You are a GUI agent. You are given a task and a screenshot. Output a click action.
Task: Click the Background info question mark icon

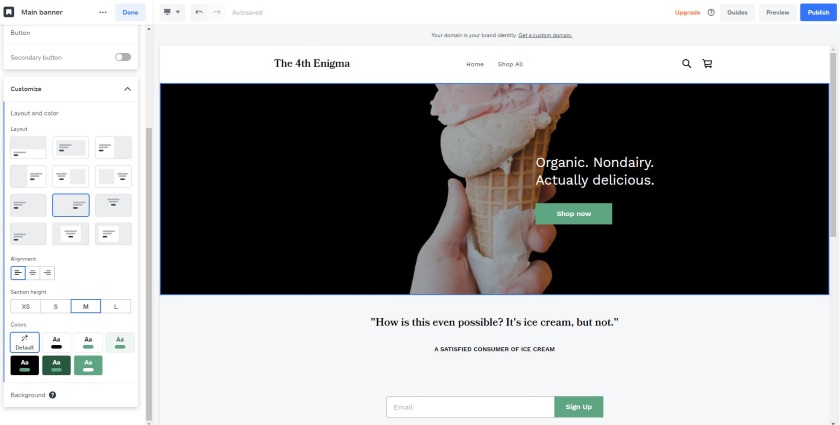[52, 395]
